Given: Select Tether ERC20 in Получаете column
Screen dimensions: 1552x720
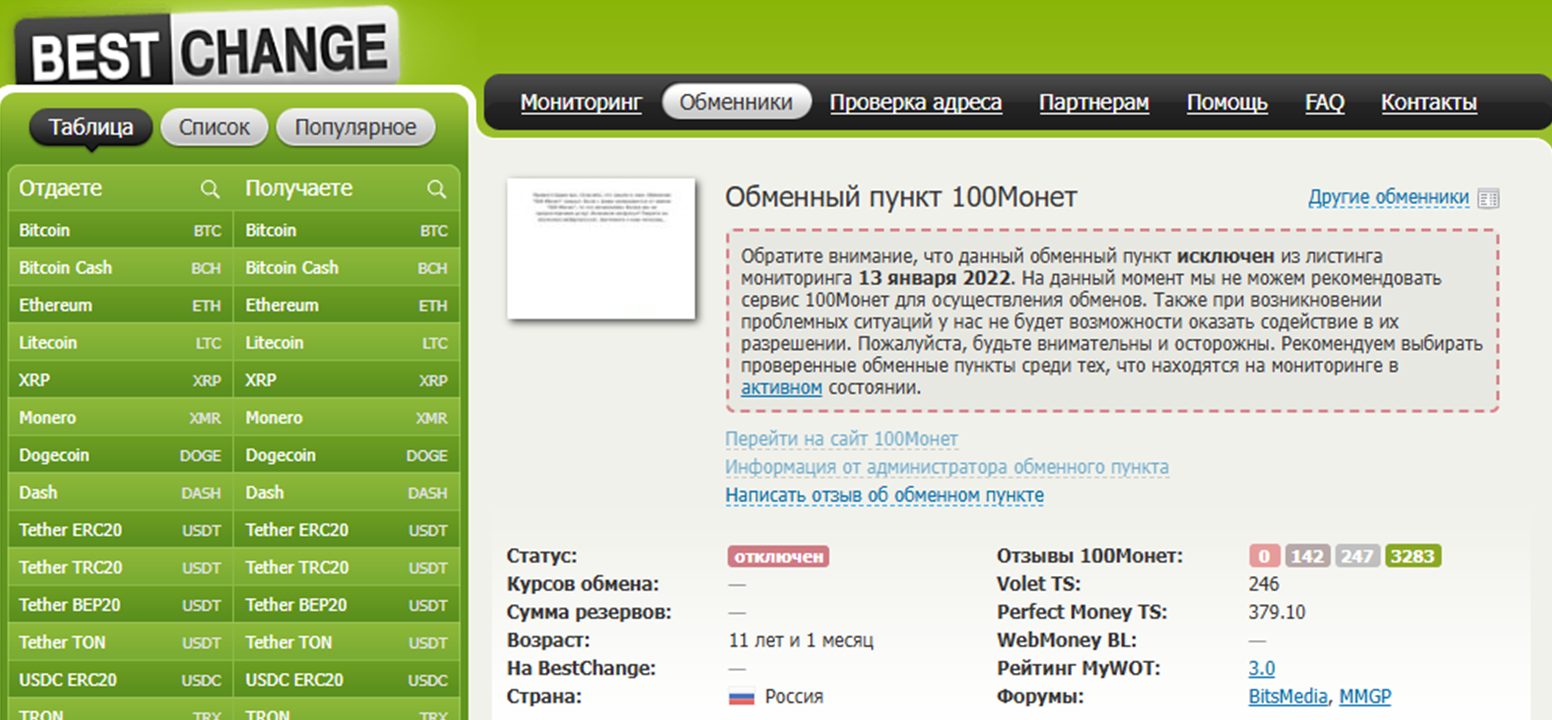Looking at the screenshot, I should pyautogui.click(x=347, y=530).
